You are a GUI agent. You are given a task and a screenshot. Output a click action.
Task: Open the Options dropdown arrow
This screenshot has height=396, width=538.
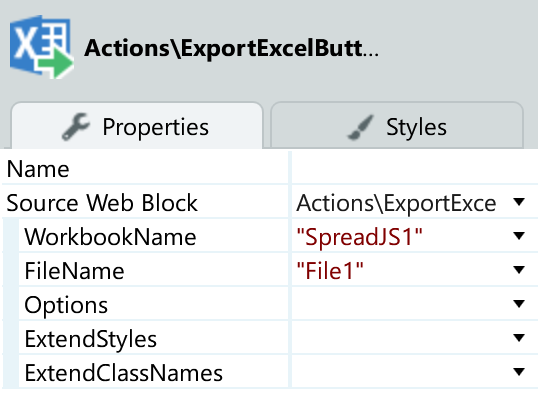519,304
